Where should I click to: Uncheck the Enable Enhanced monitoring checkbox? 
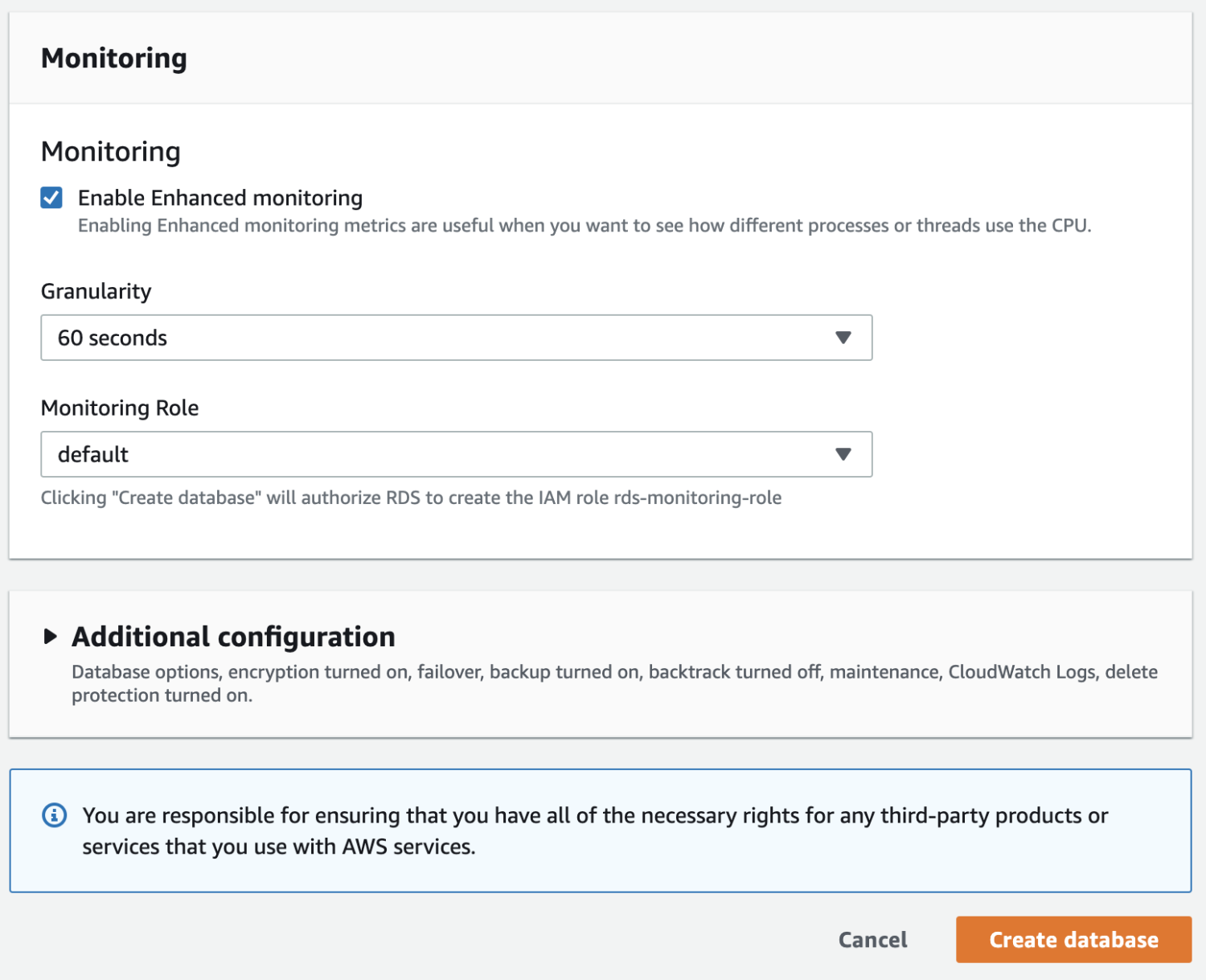[51, 198]
